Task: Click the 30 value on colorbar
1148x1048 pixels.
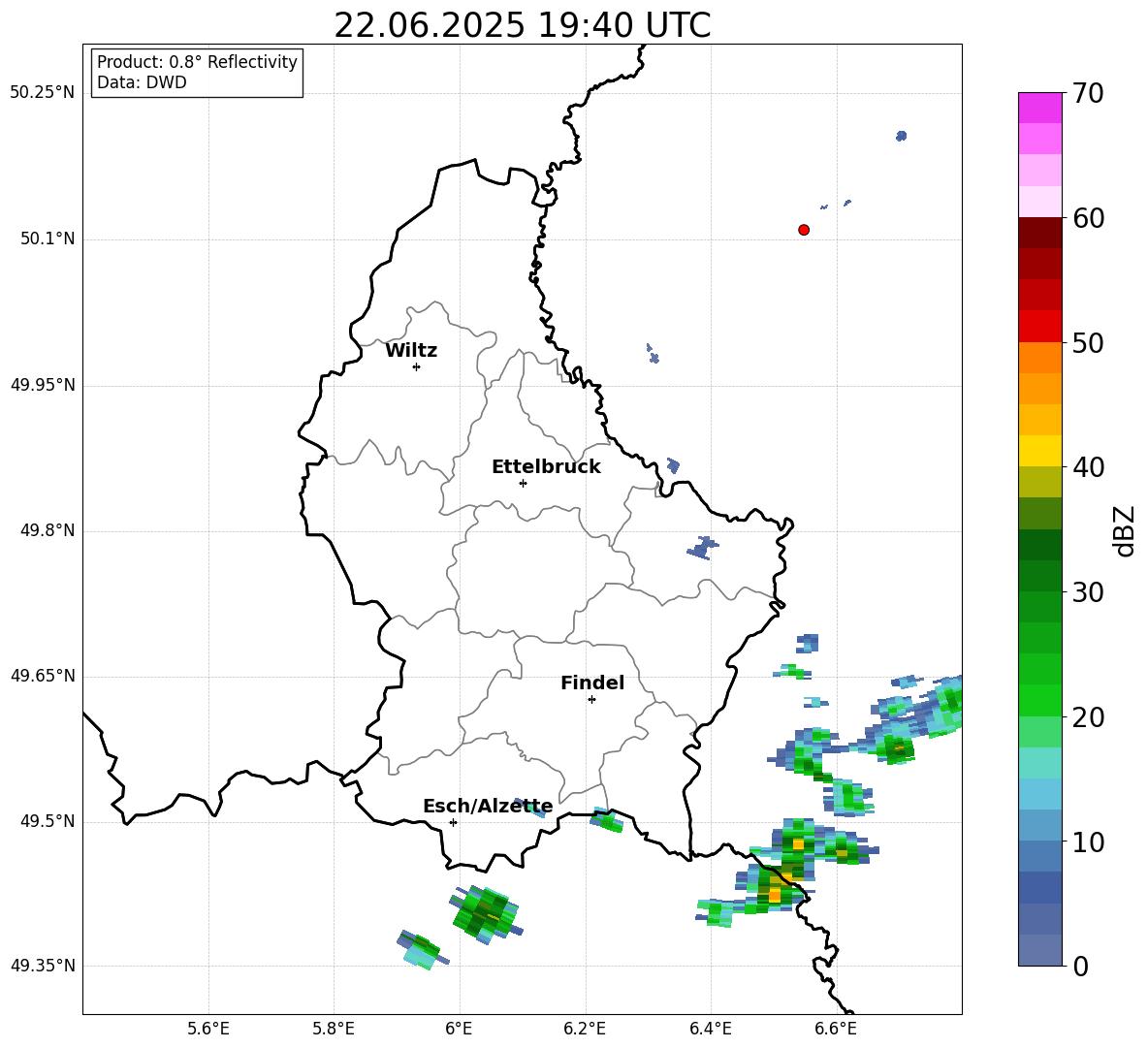Action: pos(1088,592)
